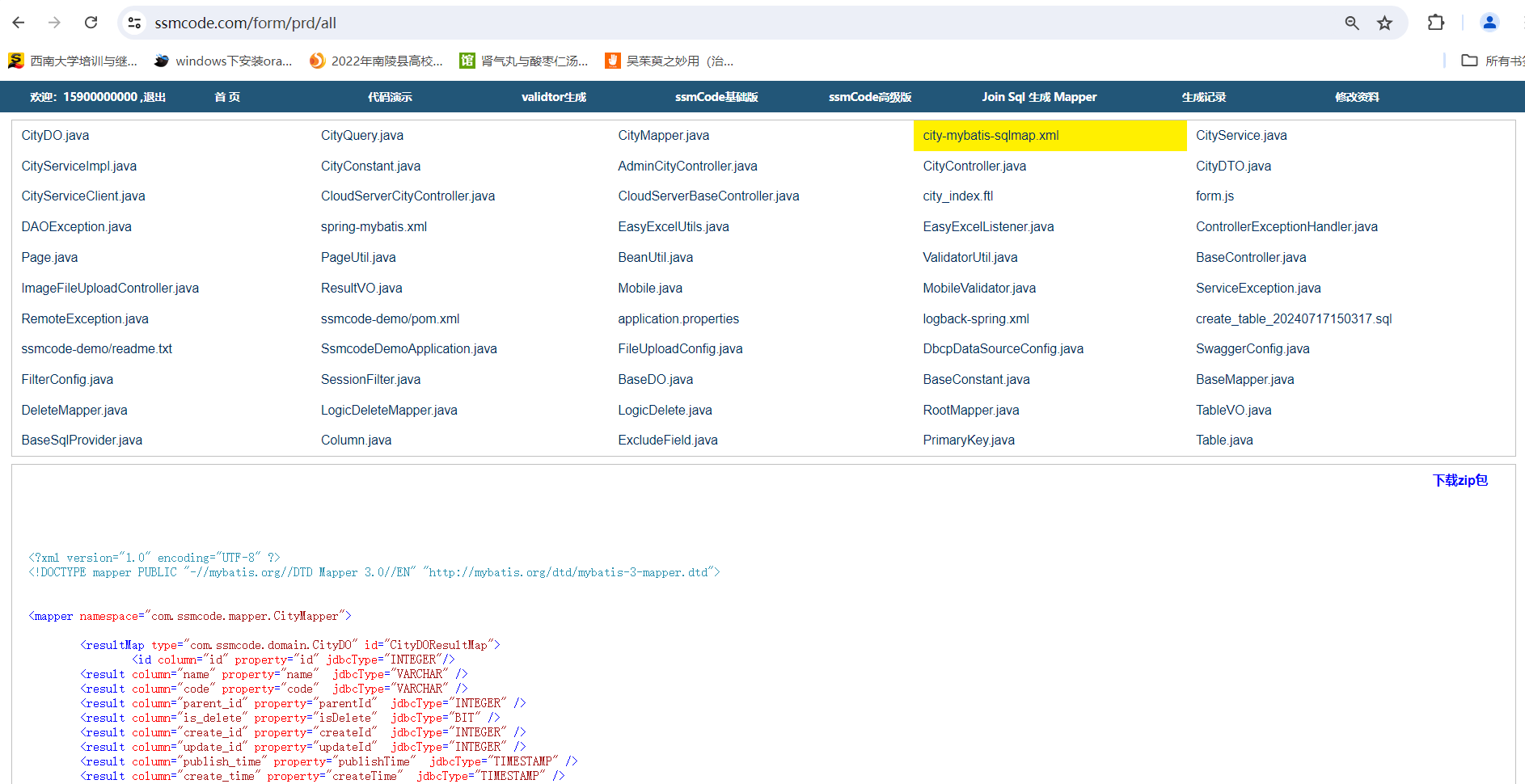Open the extensions puzzle icon

pos(1436,23)
